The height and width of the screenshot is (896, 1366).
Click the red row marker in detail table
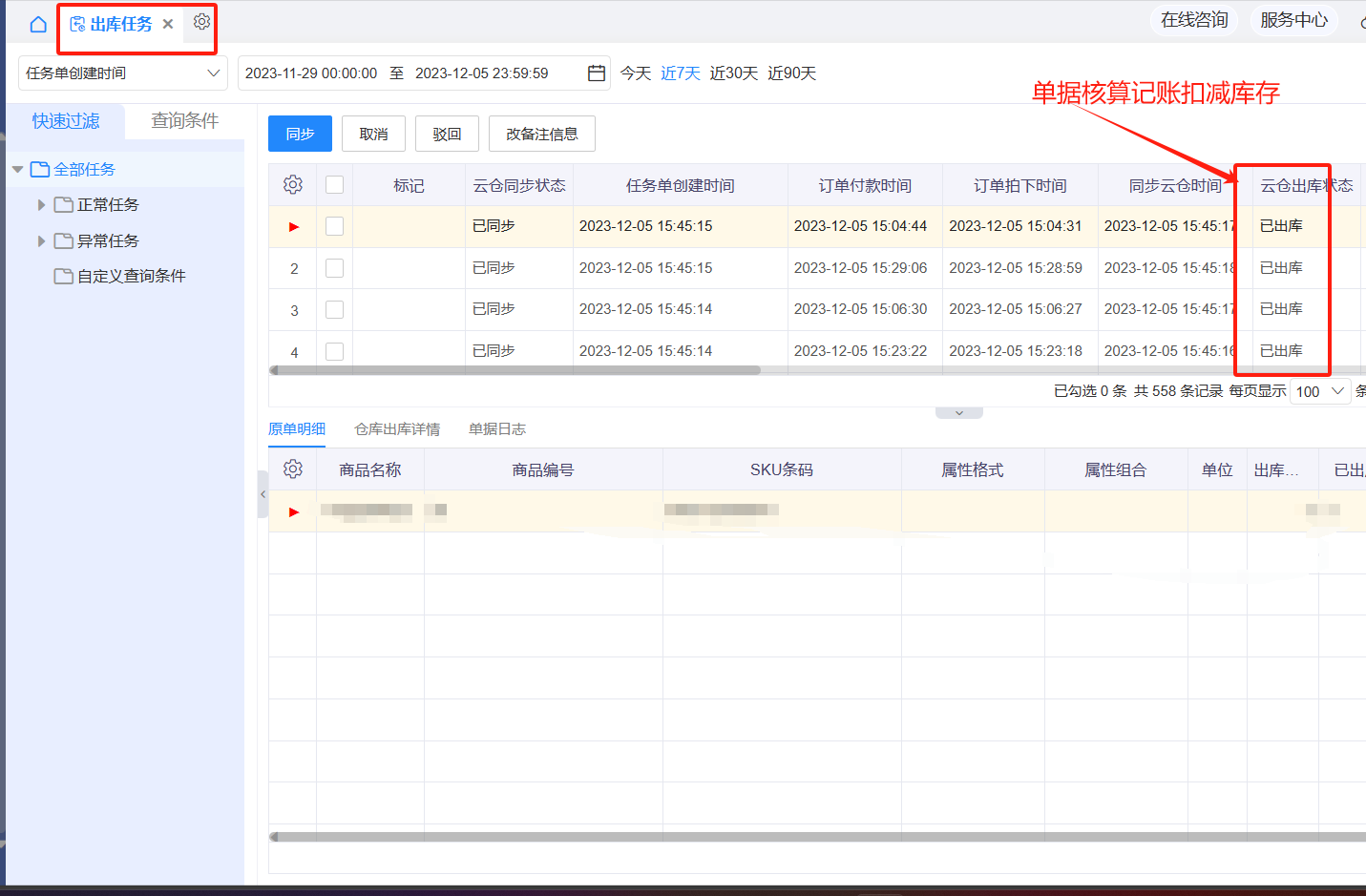click(x=294, y=512)
